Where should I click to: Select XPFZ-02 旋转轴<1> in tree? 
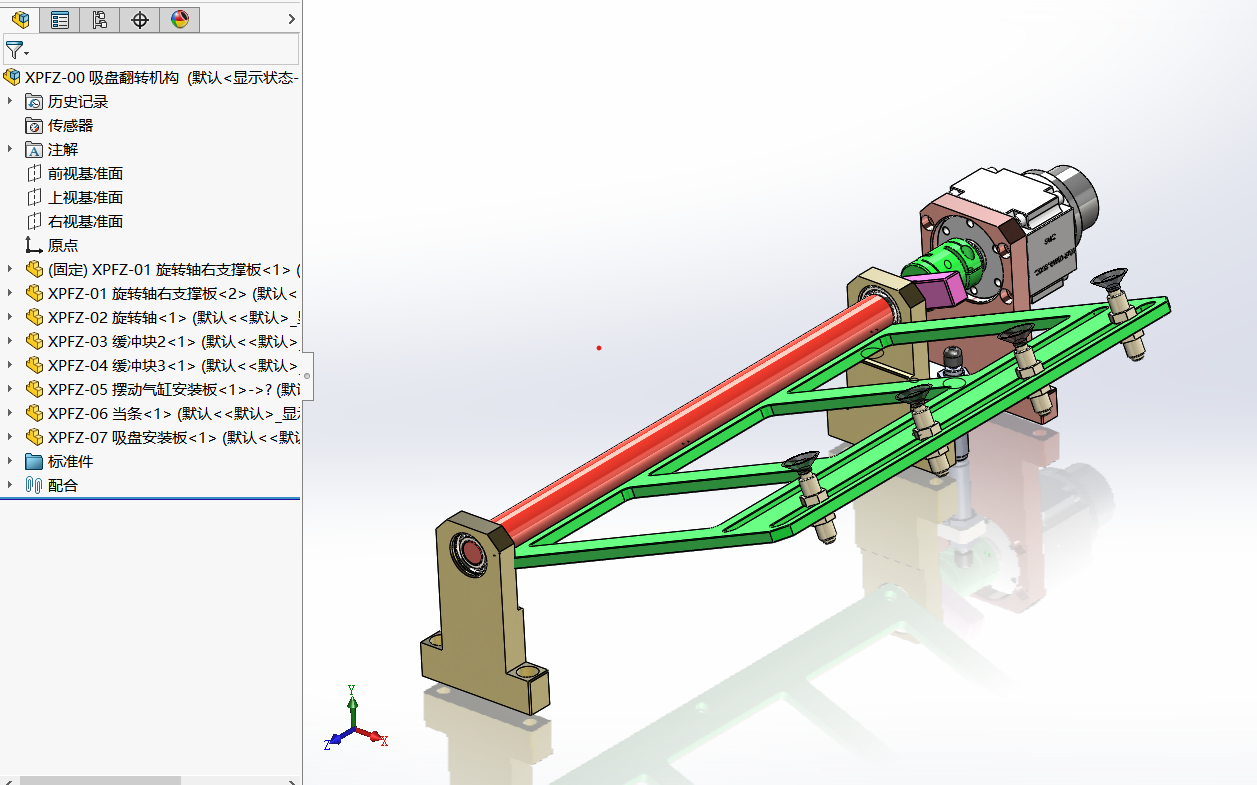(x=174, y=317)
